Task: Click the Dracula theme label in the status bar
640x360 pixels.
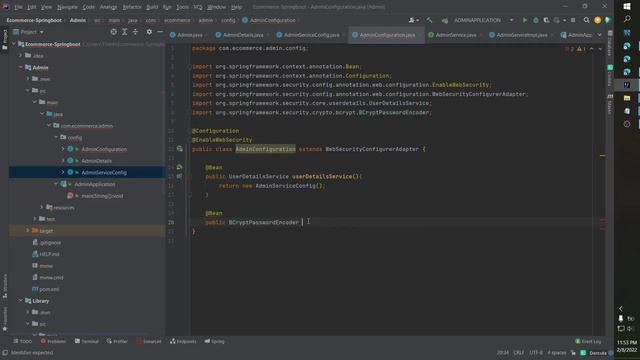Action: (598, 353)
